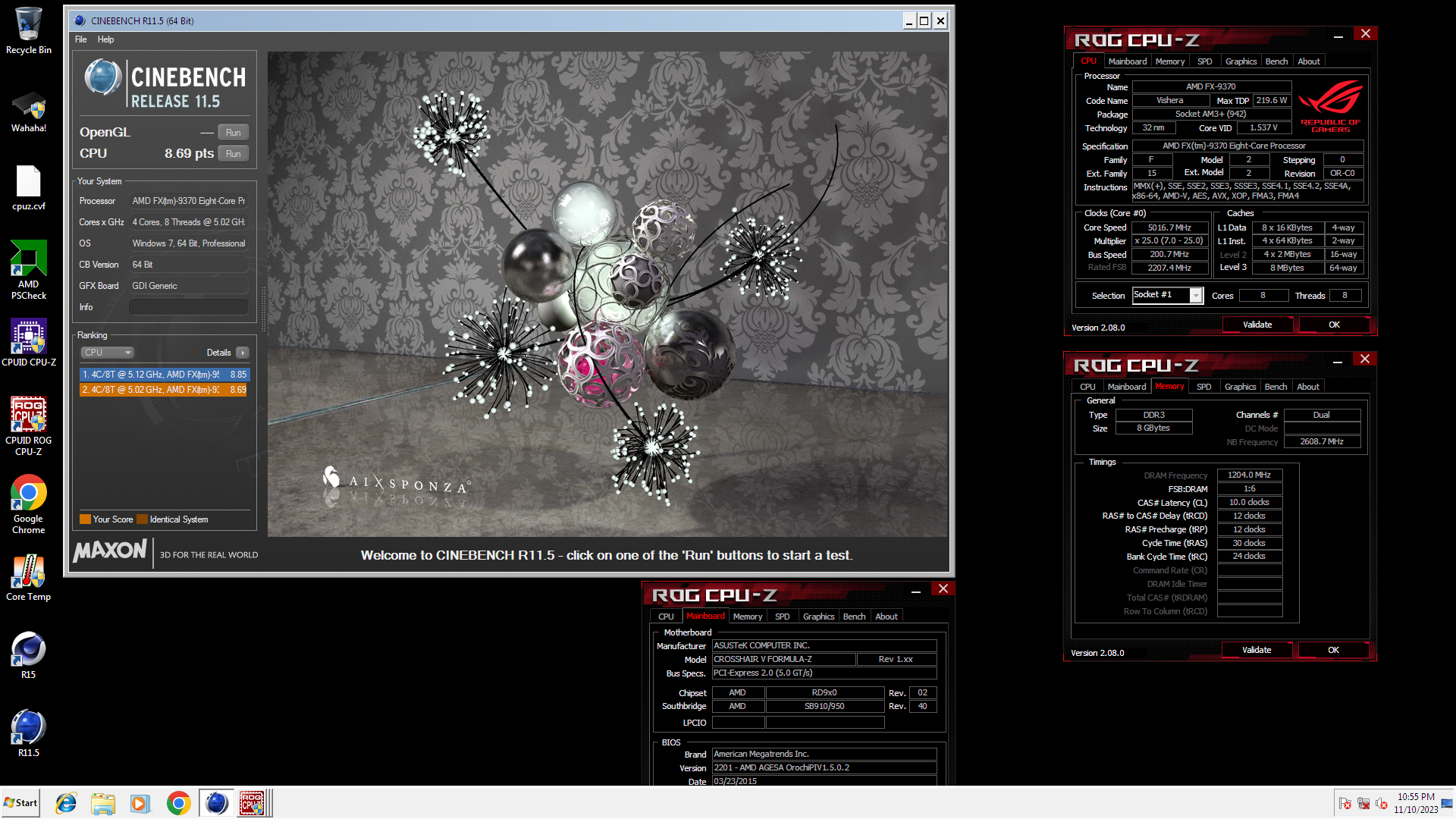This screenshot has width=1456, height=819.
Task: Open Windows Media Player in taskbar
Action: tap(140, 803)
